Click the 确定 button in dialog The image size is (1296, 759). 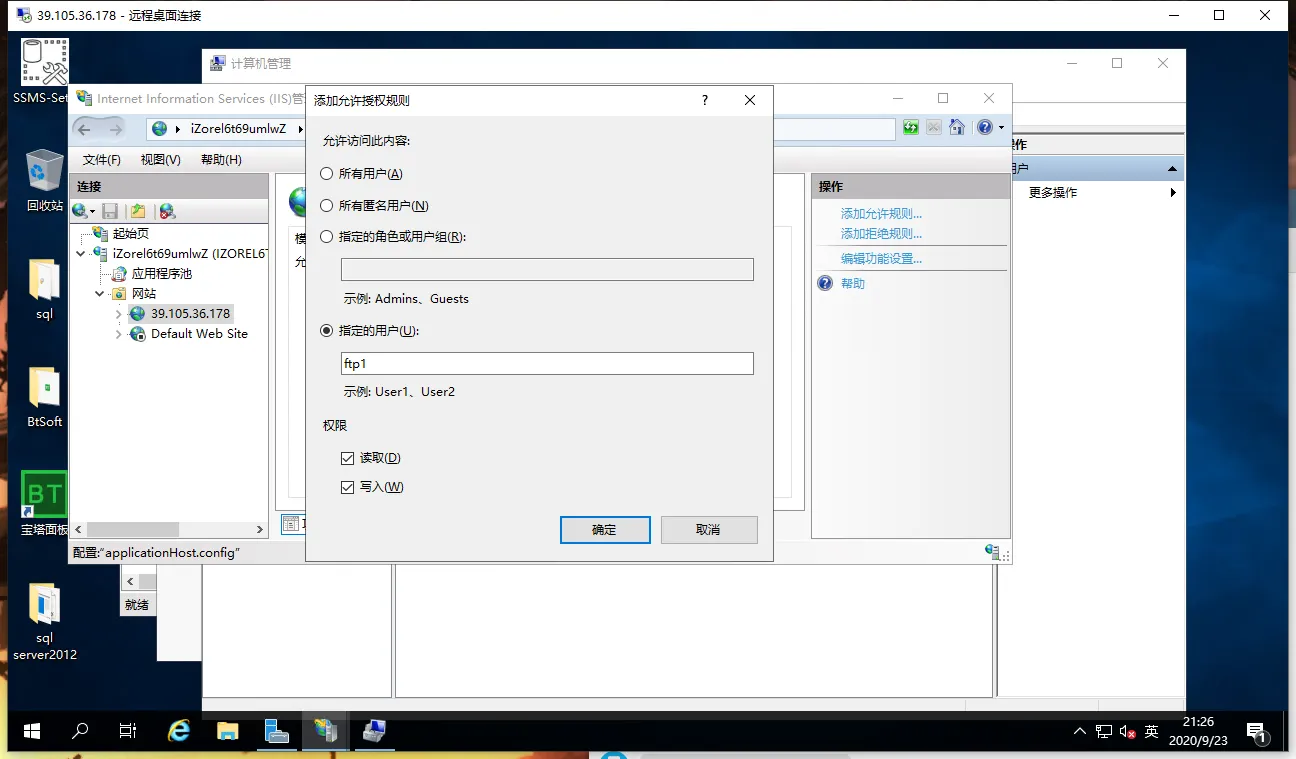605,530
